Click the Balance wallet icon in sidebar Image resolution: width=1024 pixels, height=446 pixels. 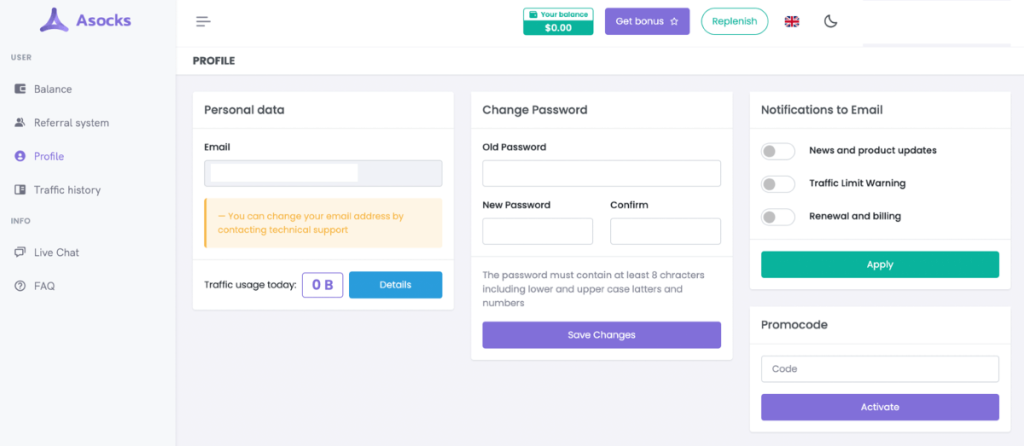tap(20, 89)
